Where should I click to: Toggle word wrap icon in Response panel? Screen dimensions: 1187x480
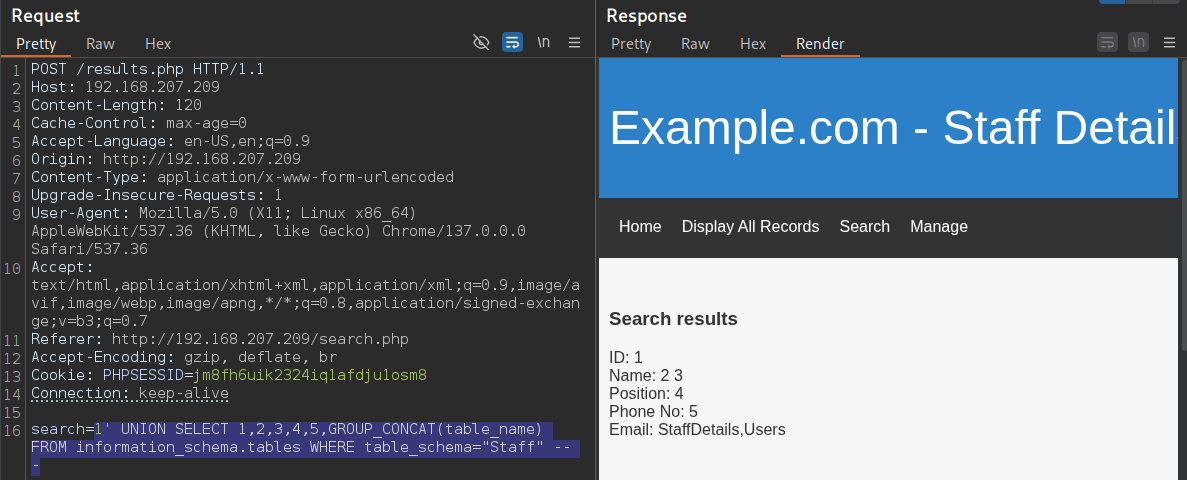[1108, 42]
